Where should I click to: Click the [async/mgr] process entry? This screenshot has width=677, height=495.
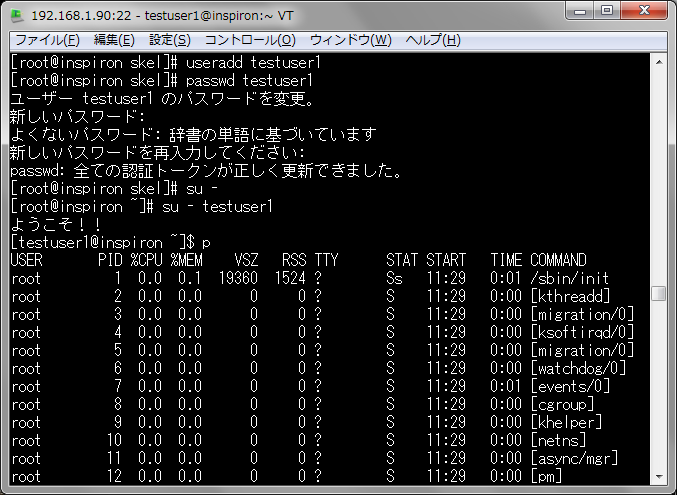pos(574,459)
